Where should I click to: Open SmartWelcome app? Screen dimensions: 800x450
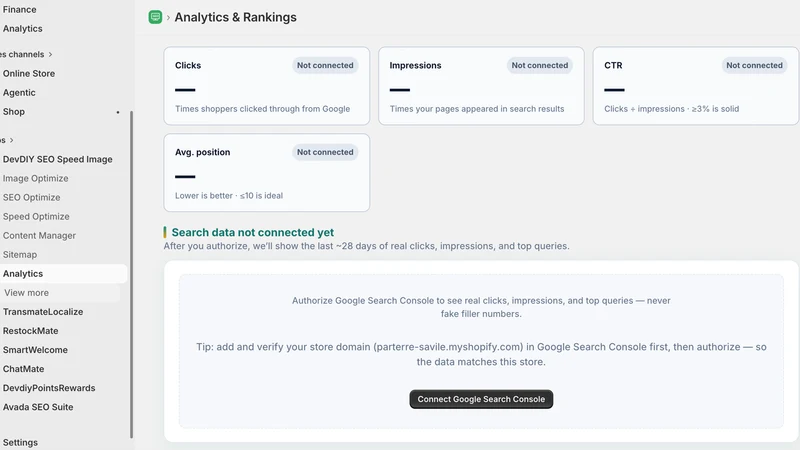pyautogui.click(x=35, y=350)
